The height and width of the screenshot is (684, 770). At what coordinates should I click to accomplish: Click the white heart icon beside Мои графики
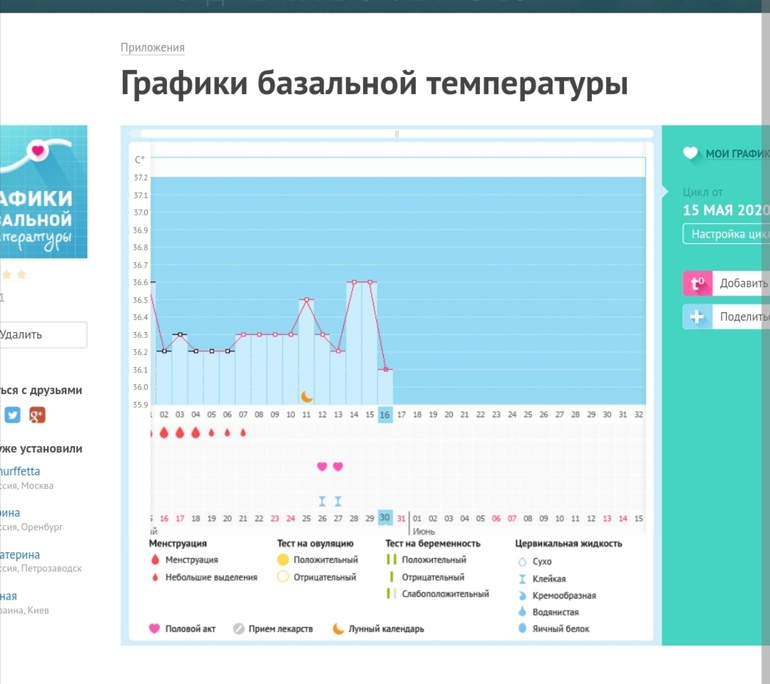point(690,154)
